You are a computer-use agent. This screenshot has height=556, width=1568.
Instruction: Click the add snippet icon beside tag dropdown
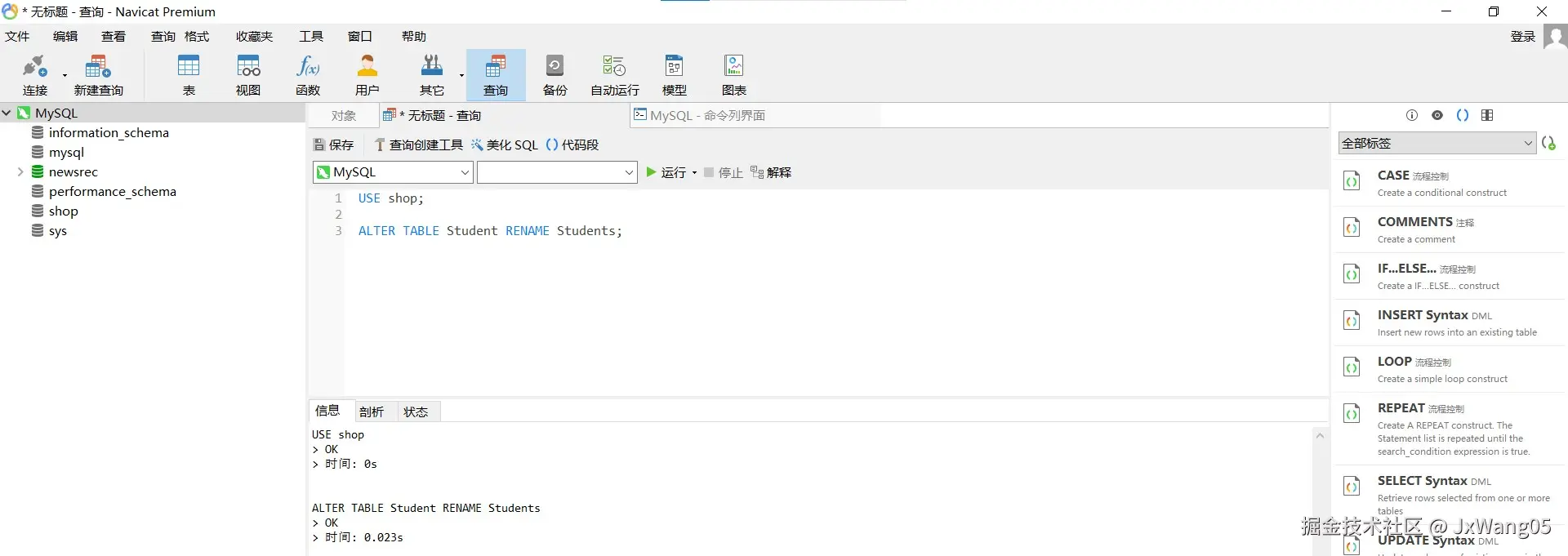[x=1548, y=143]
